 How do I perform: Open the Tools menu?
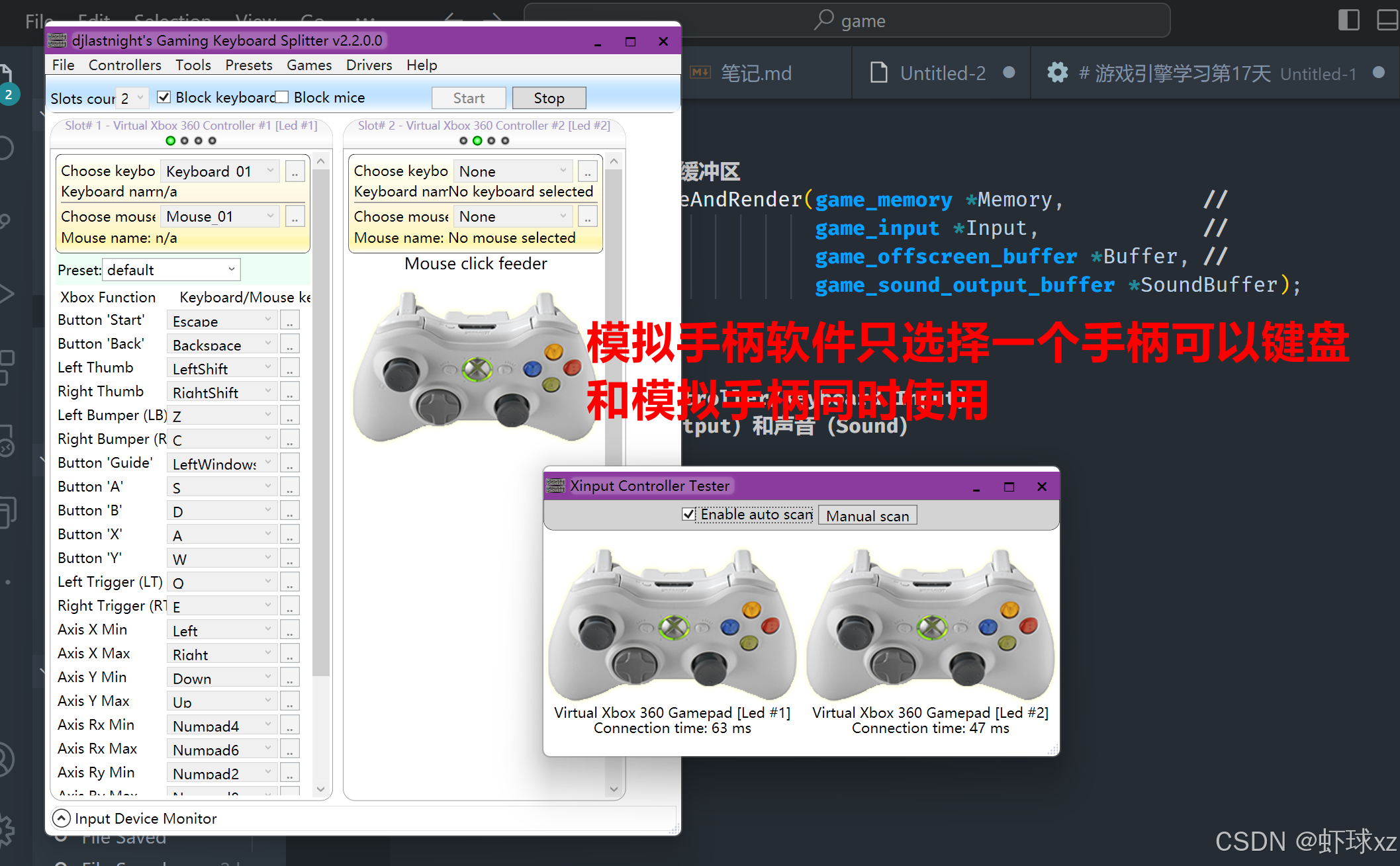coord(193,65)
